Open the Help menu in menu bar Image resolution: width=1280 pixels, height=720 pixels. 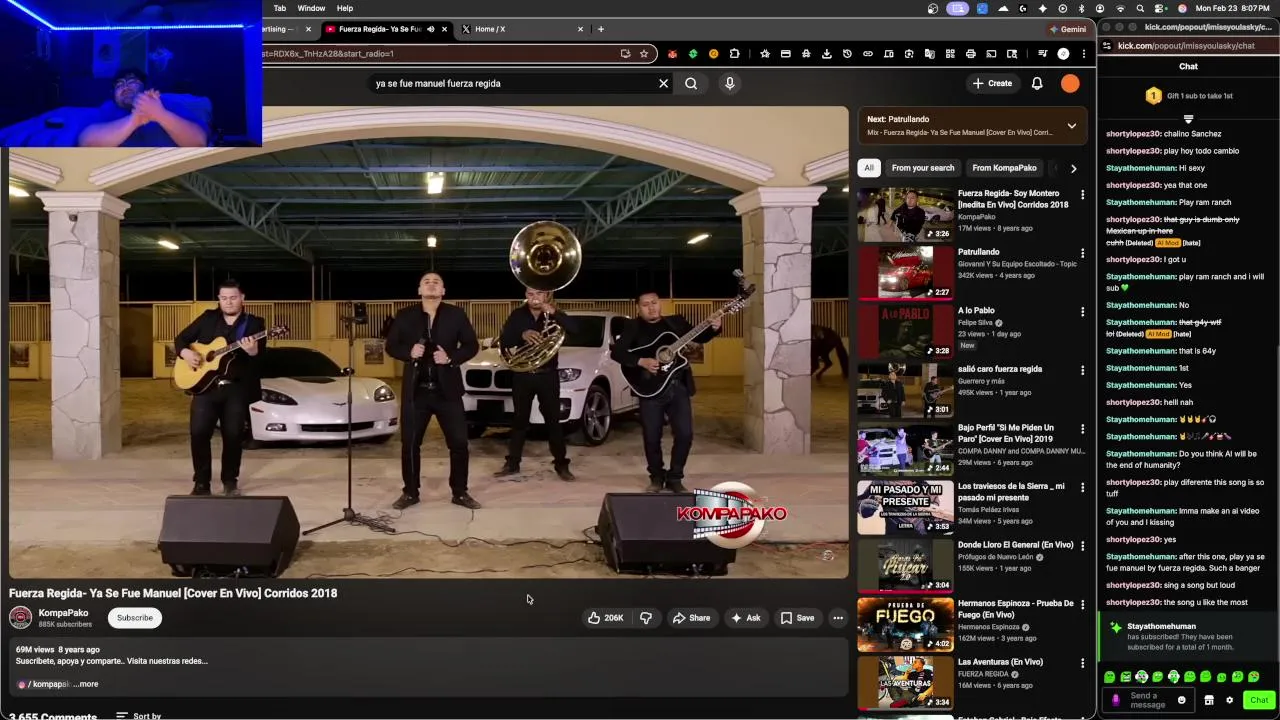344,8
